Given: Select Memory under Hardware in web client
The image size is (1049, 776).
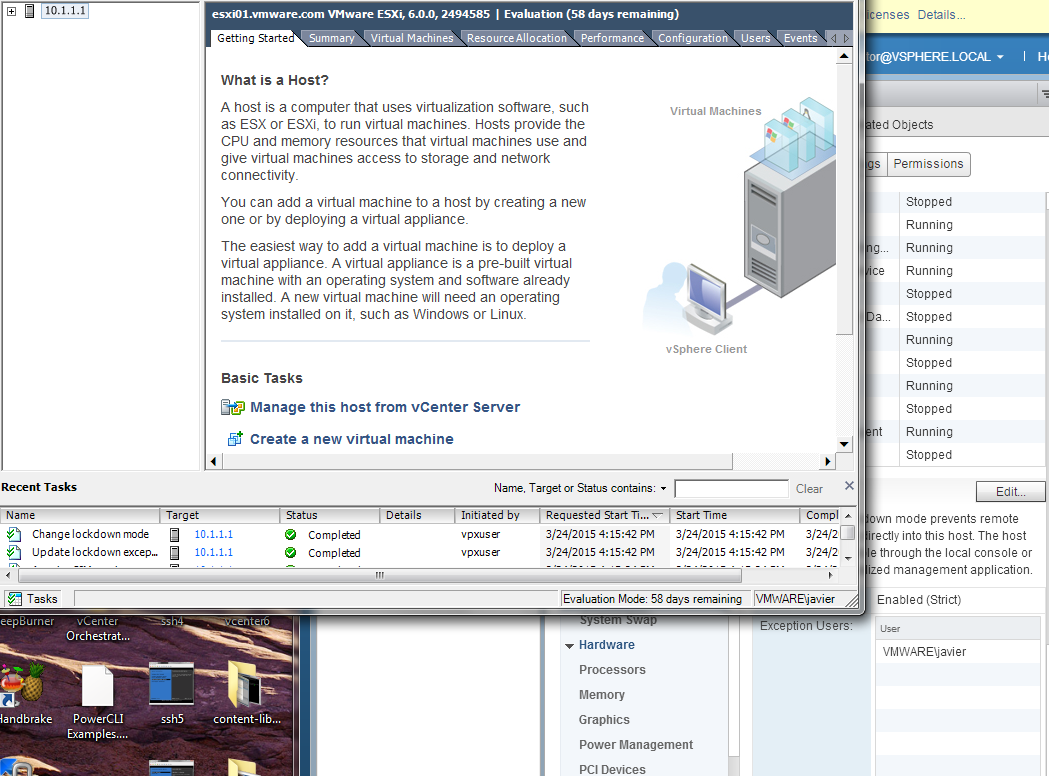Looking at the screenshot, I should [x=601, y=694].
